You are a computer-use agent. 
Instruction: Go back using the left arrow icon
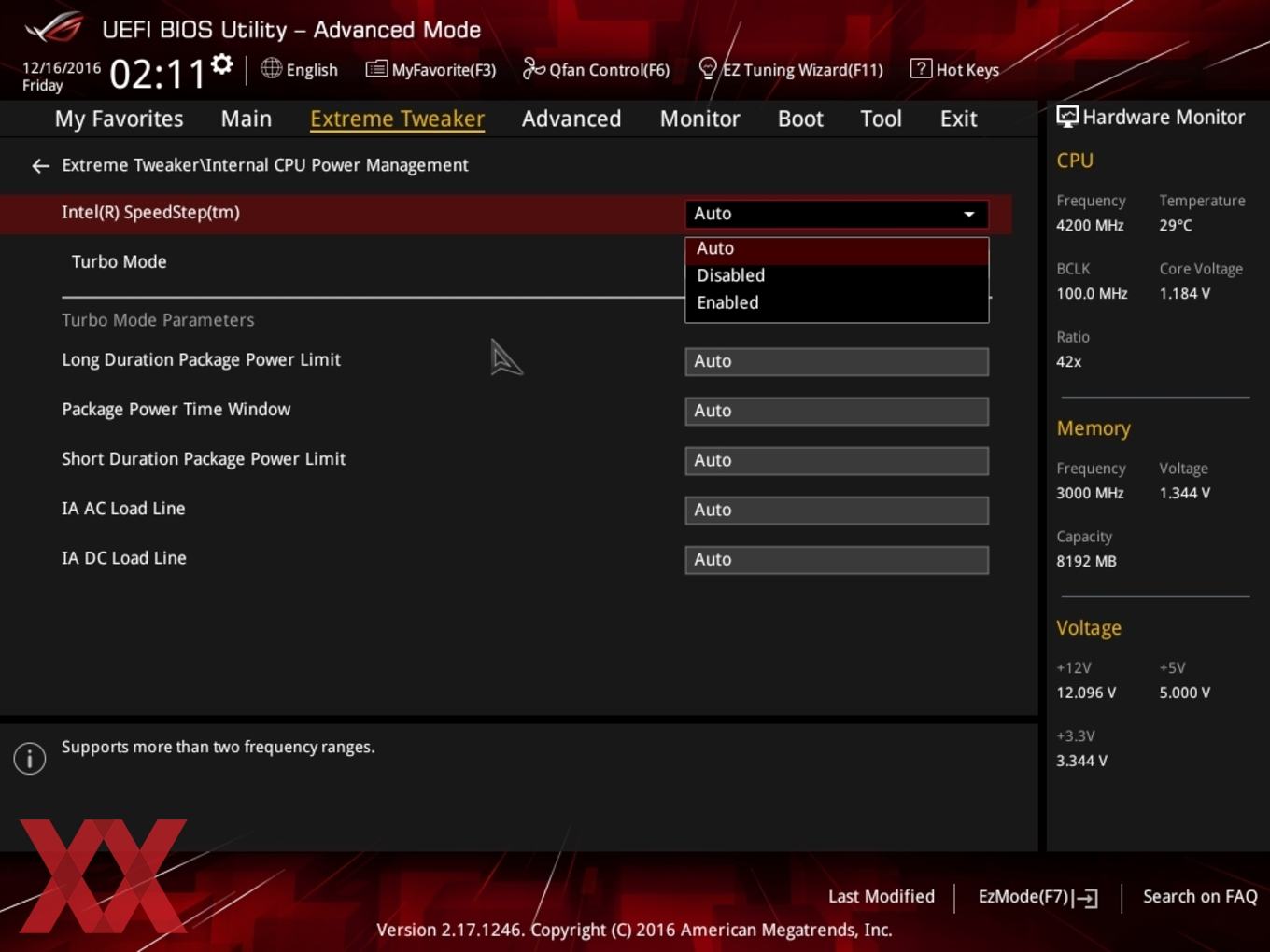point(40,166)
